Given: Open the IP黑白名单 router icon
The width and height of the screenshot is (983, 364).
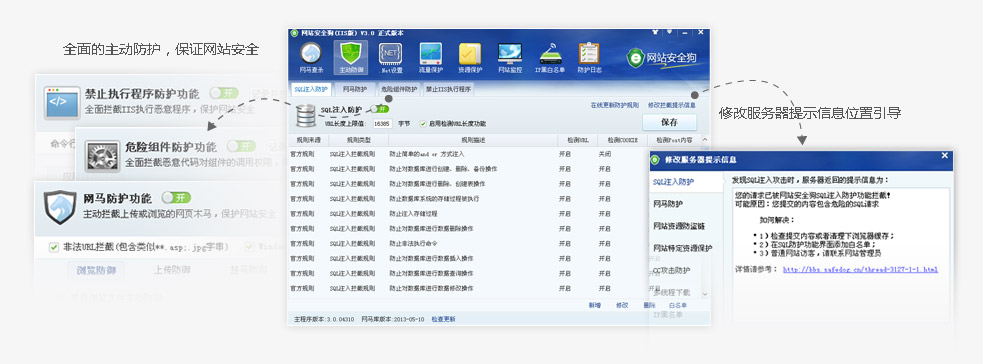Looking at the screenshot, I should [x=550, y=53].
